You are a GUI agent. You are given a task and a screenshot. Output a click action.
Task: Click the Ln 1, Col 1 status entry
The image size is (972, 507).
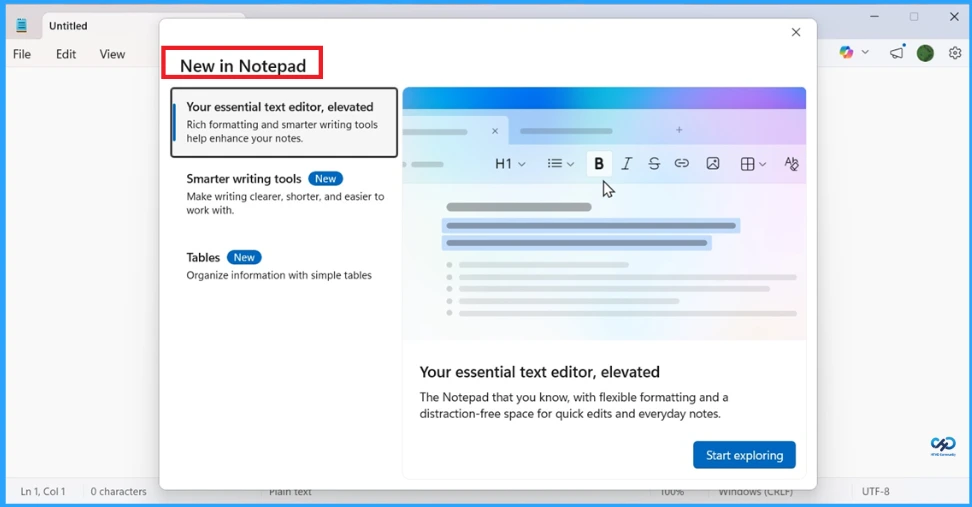pos(43,492)
